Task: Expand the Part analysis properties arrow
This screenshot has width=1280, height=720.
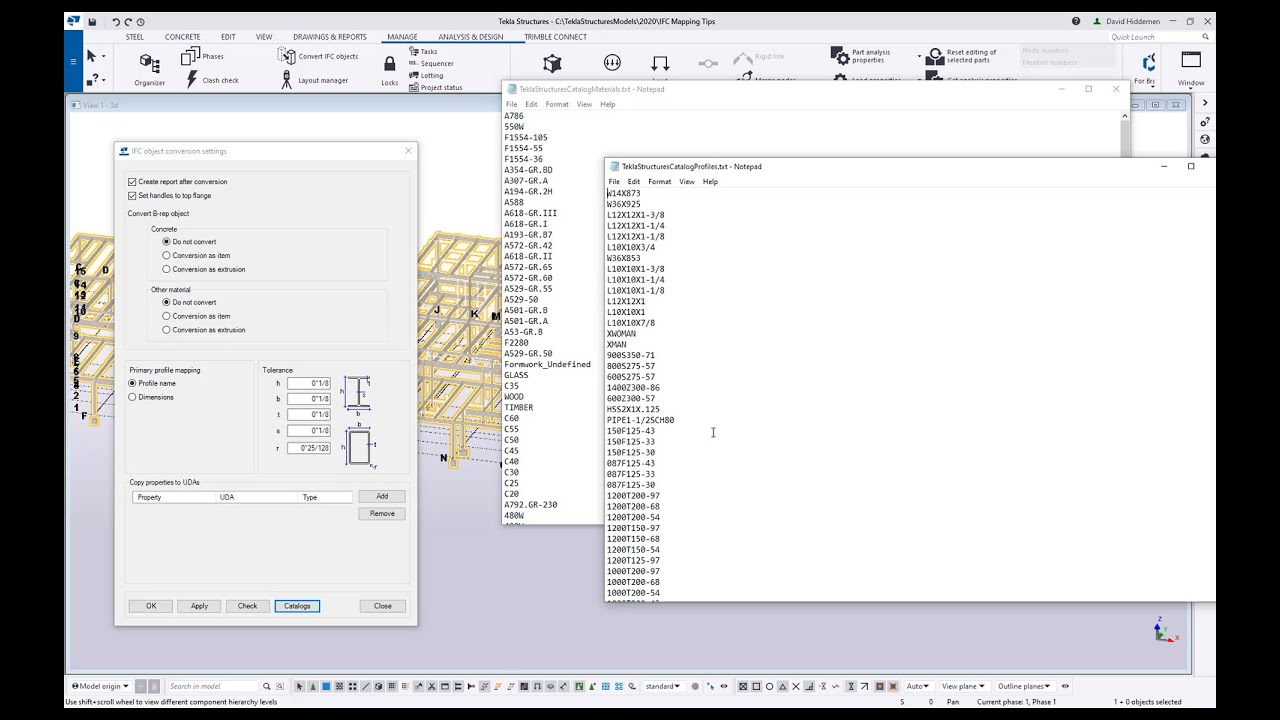Action: pyautogui.click(x=919, y=56)
